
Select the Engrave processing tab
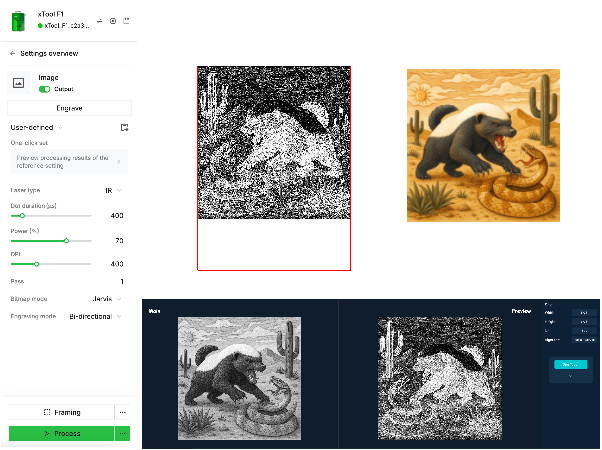pyautogui.click(x=69, y=107)
